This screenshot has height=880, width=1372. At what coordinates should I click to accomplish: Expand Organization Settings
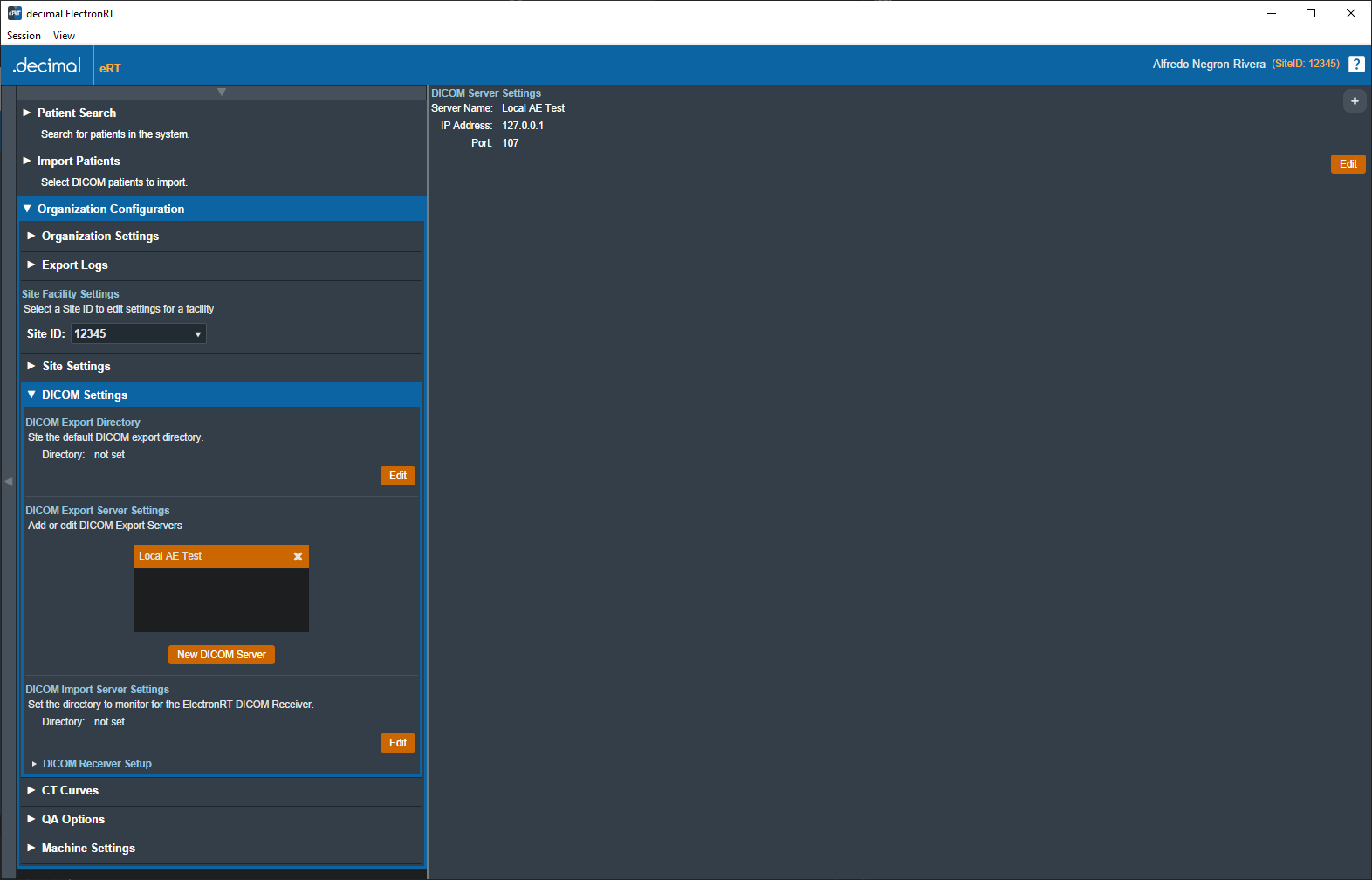coord(100,237)
